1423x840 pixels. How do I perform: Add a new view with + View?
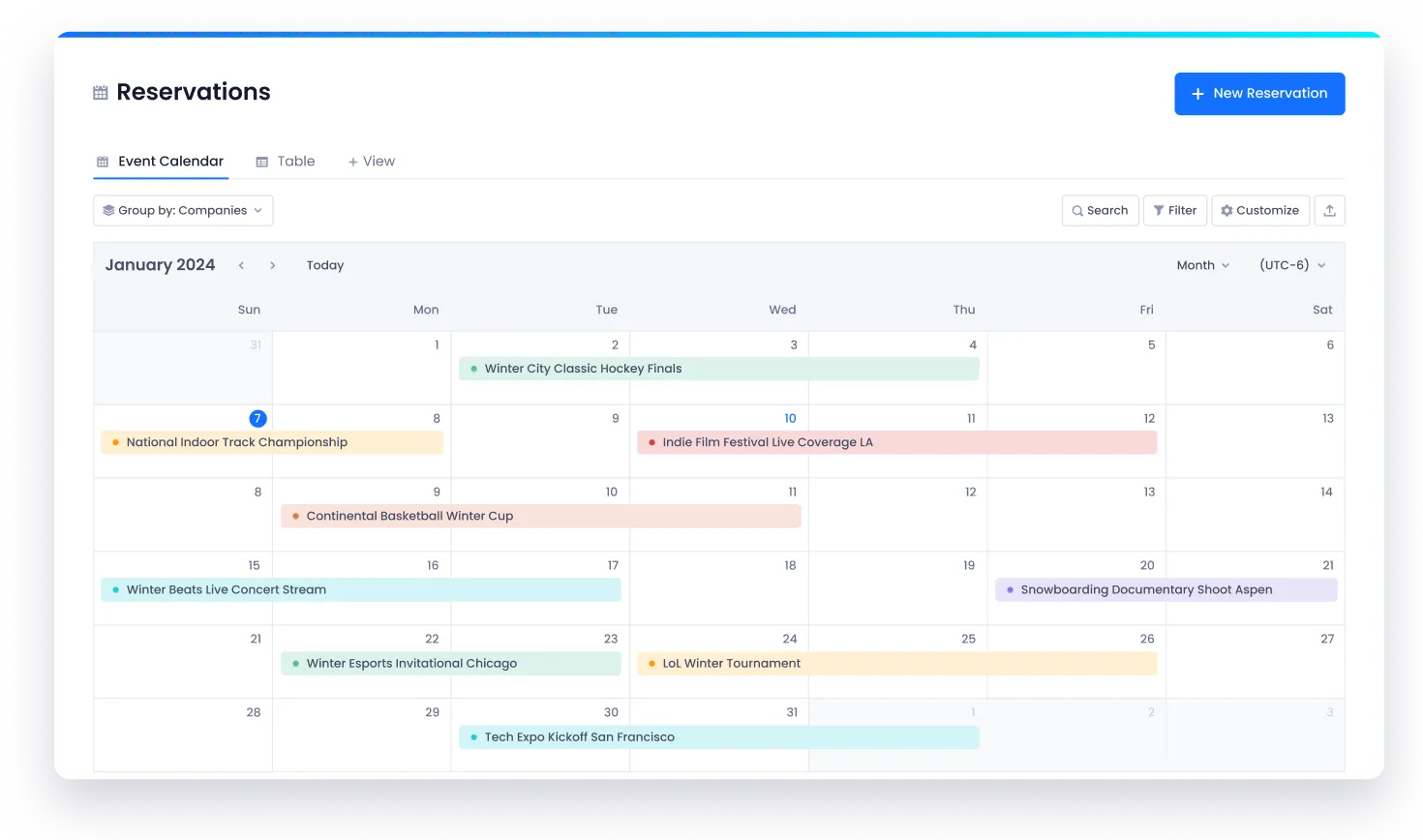[x=372, y=162]
